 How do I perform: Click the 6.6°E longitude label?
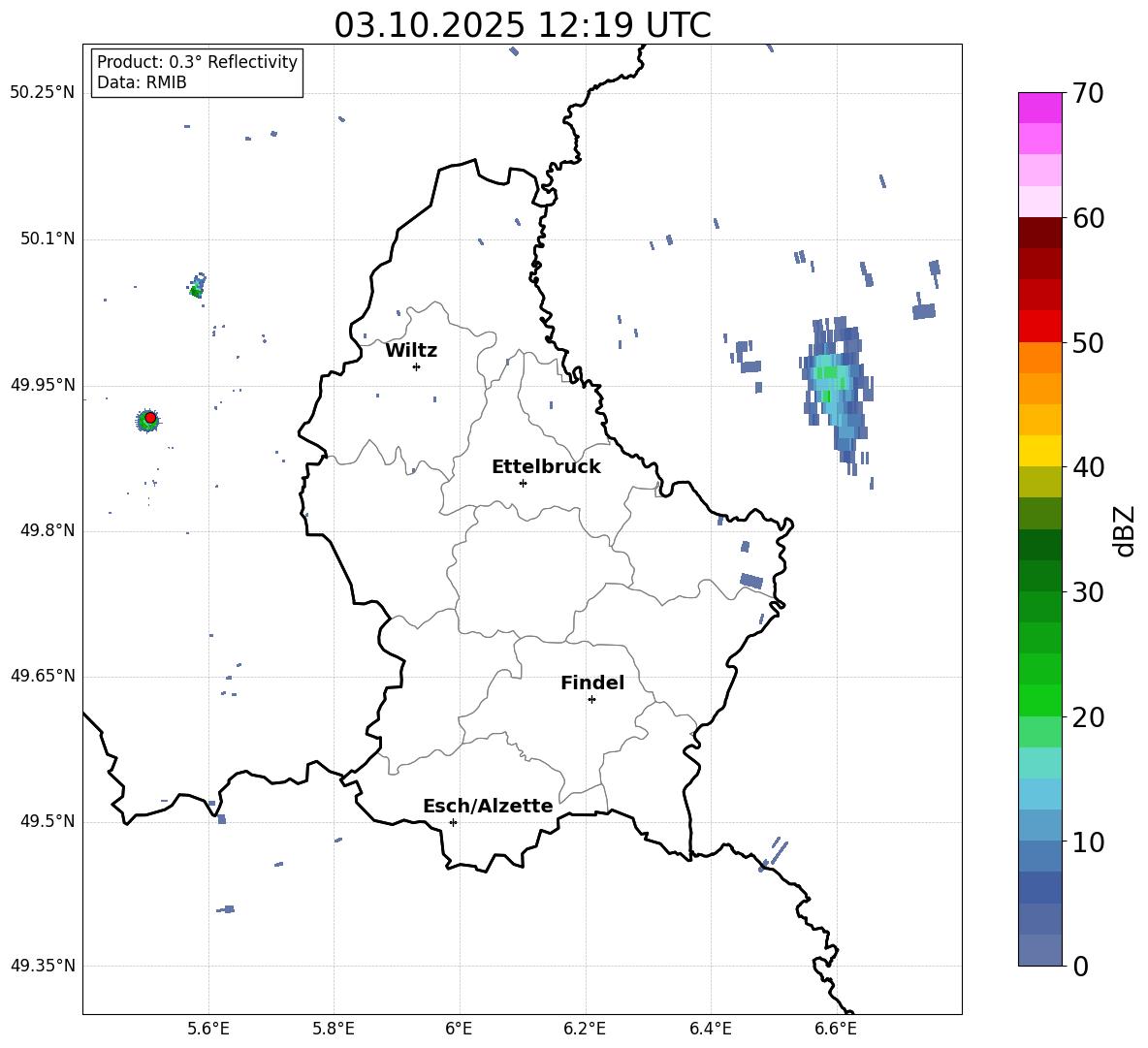(836, 1030)
